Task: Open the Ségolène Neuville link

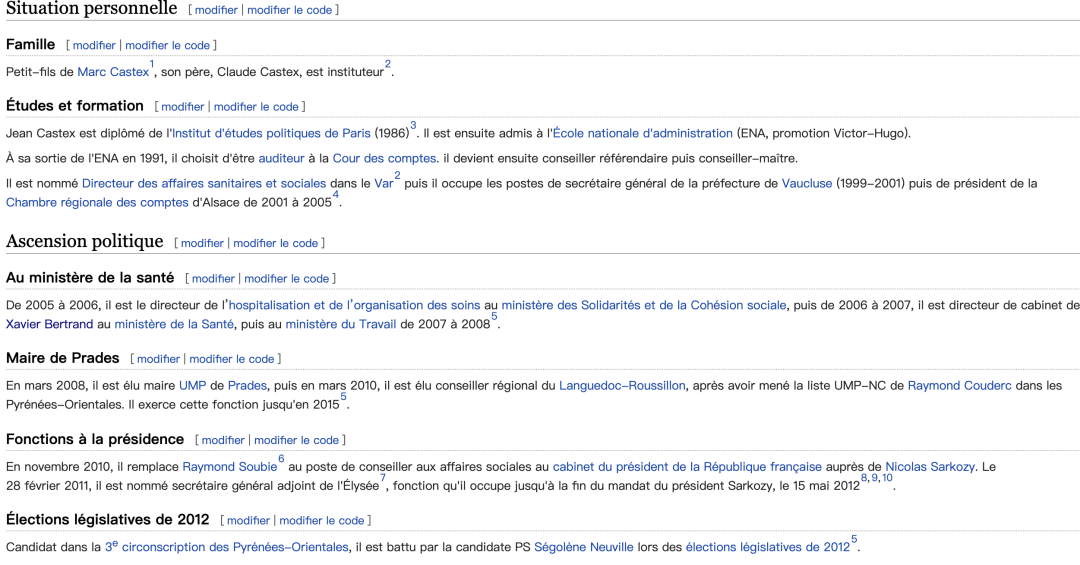Action: pyautogui.click(x=583, y=547)
